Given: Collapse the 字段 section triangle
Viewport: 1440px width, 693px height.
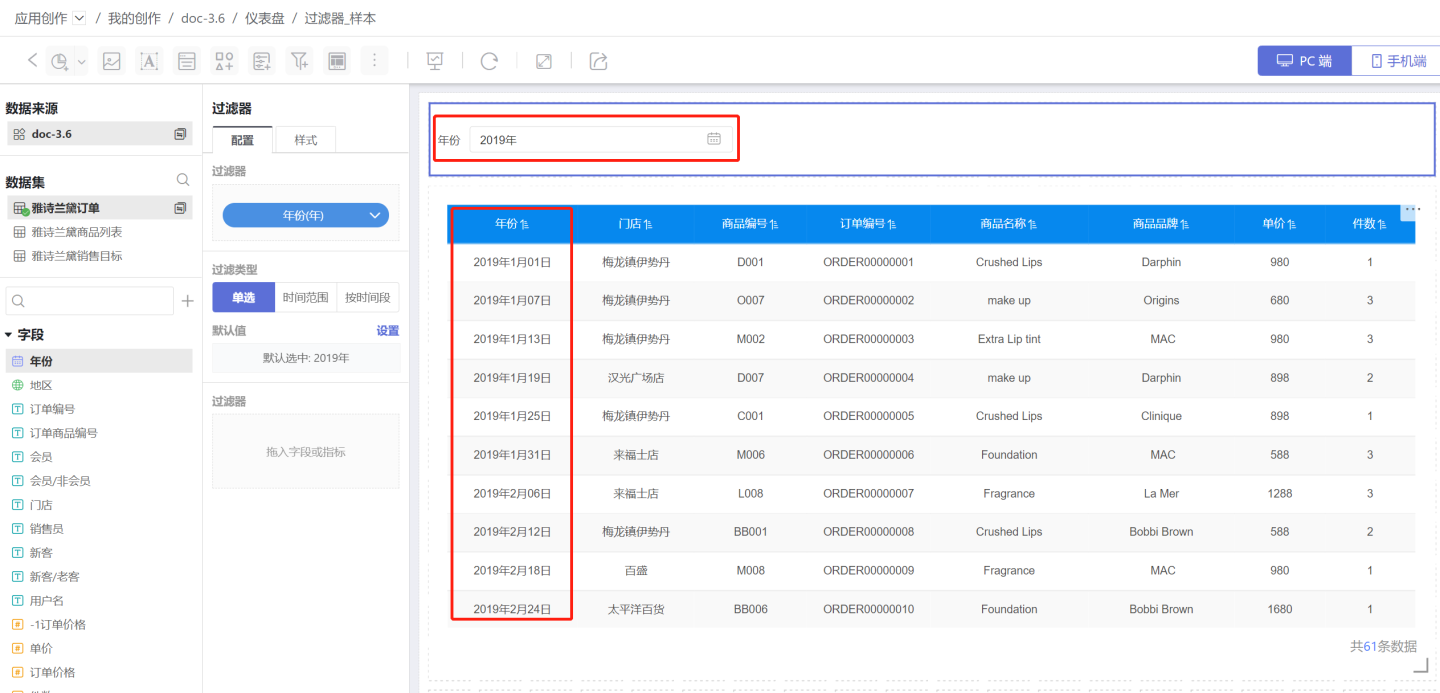Looking at the screenshot, I should [9, 335].
